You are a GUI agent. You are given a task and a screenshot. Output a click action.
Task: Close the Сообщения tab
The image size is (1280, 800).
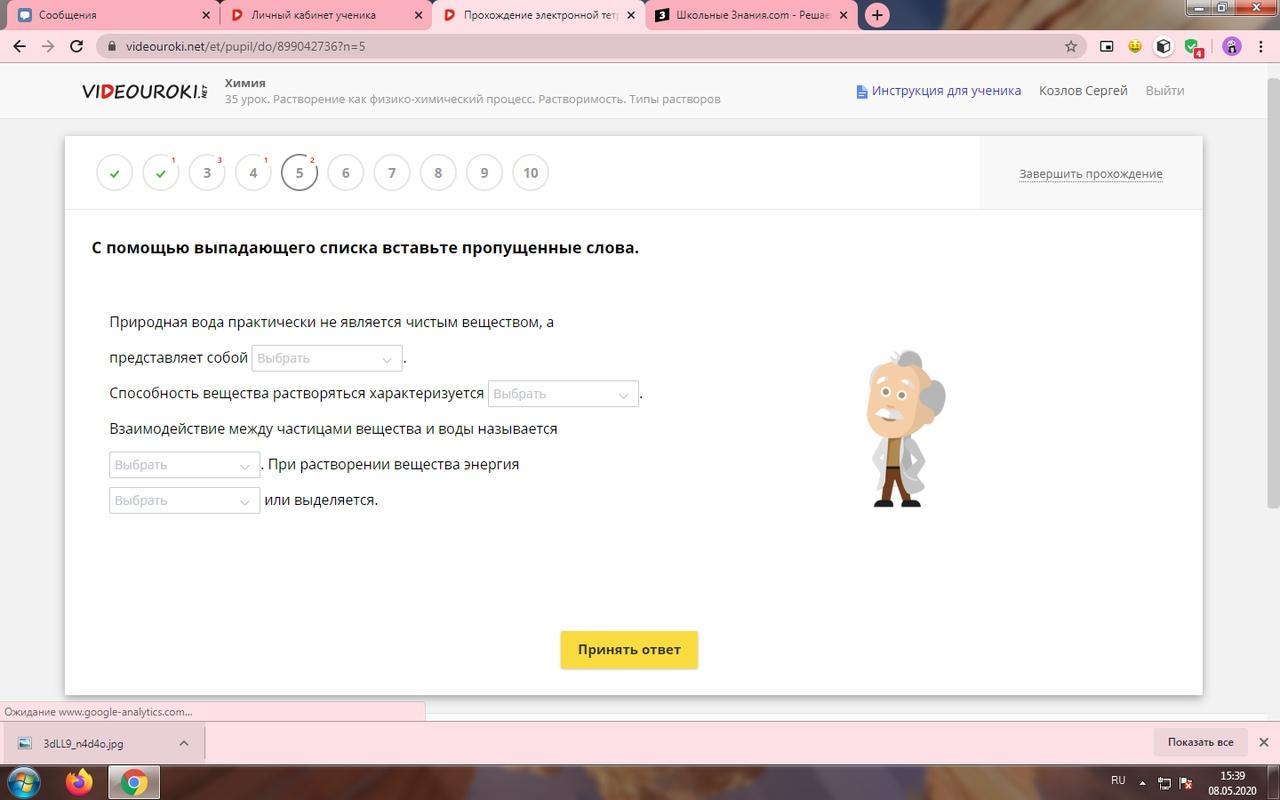pyautogui.click(x=207, y=15)
